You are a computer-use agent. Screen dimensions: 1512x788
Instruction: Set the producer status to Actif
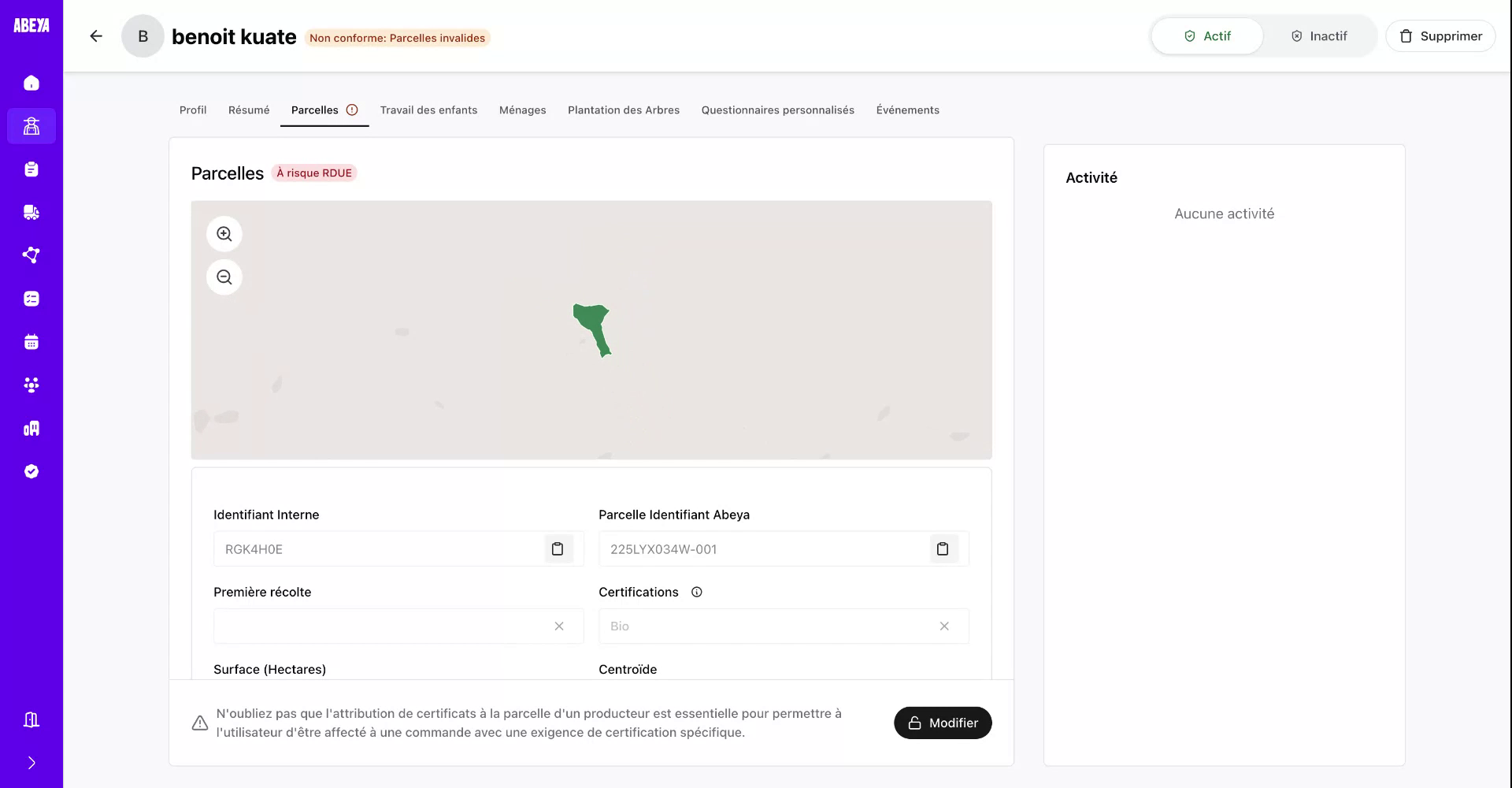[1206, 35]
